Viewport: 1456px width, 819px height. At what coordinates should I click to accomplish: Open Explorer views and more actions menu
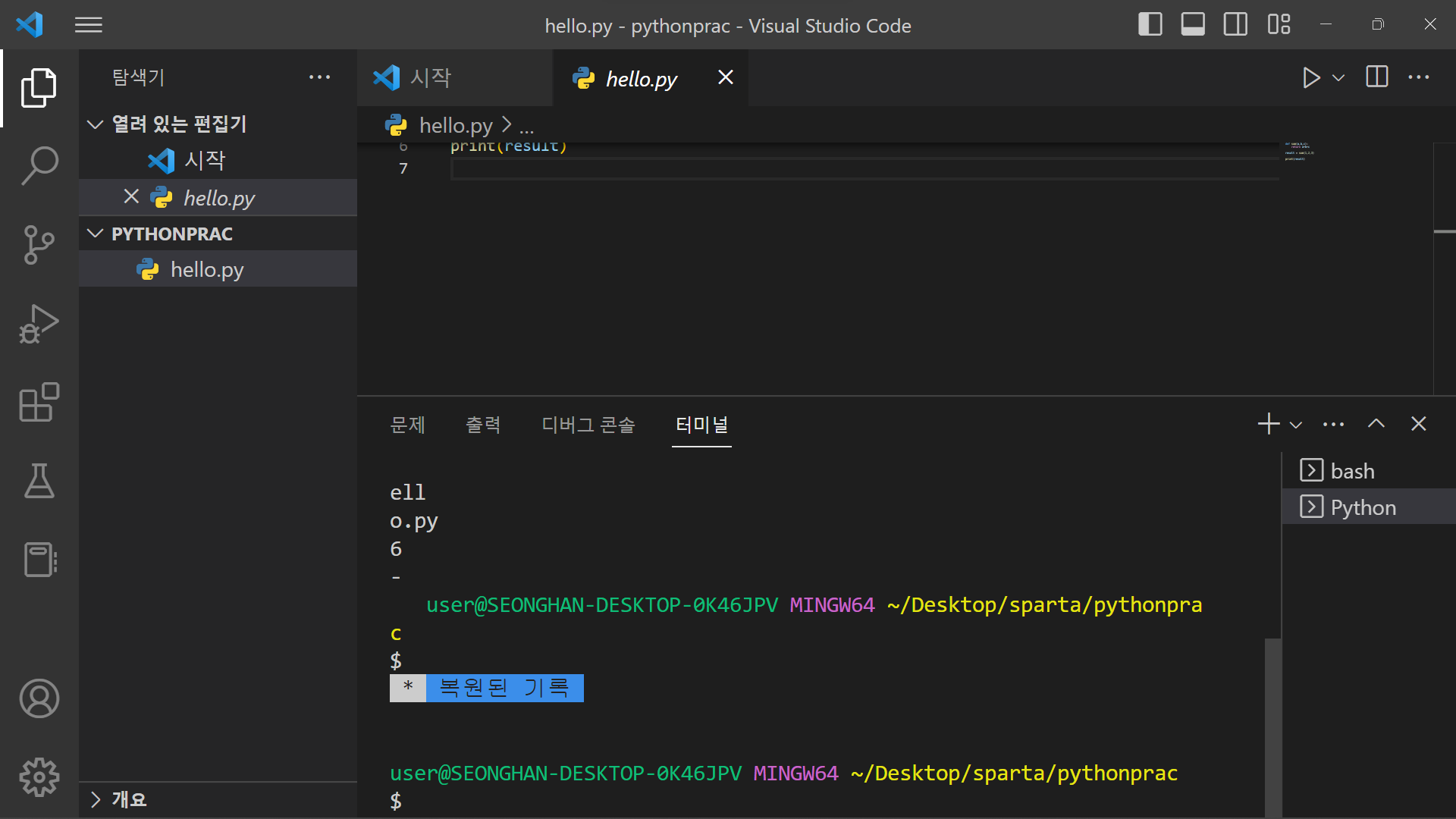click(320, 77)
